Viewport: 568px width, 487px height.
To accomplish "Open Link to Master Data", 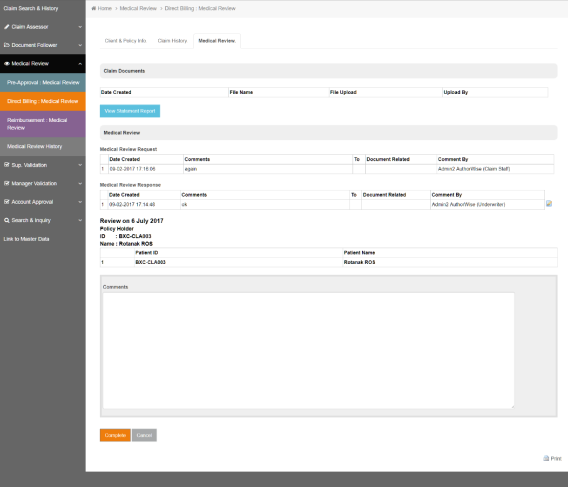I will tap(26, 239).
